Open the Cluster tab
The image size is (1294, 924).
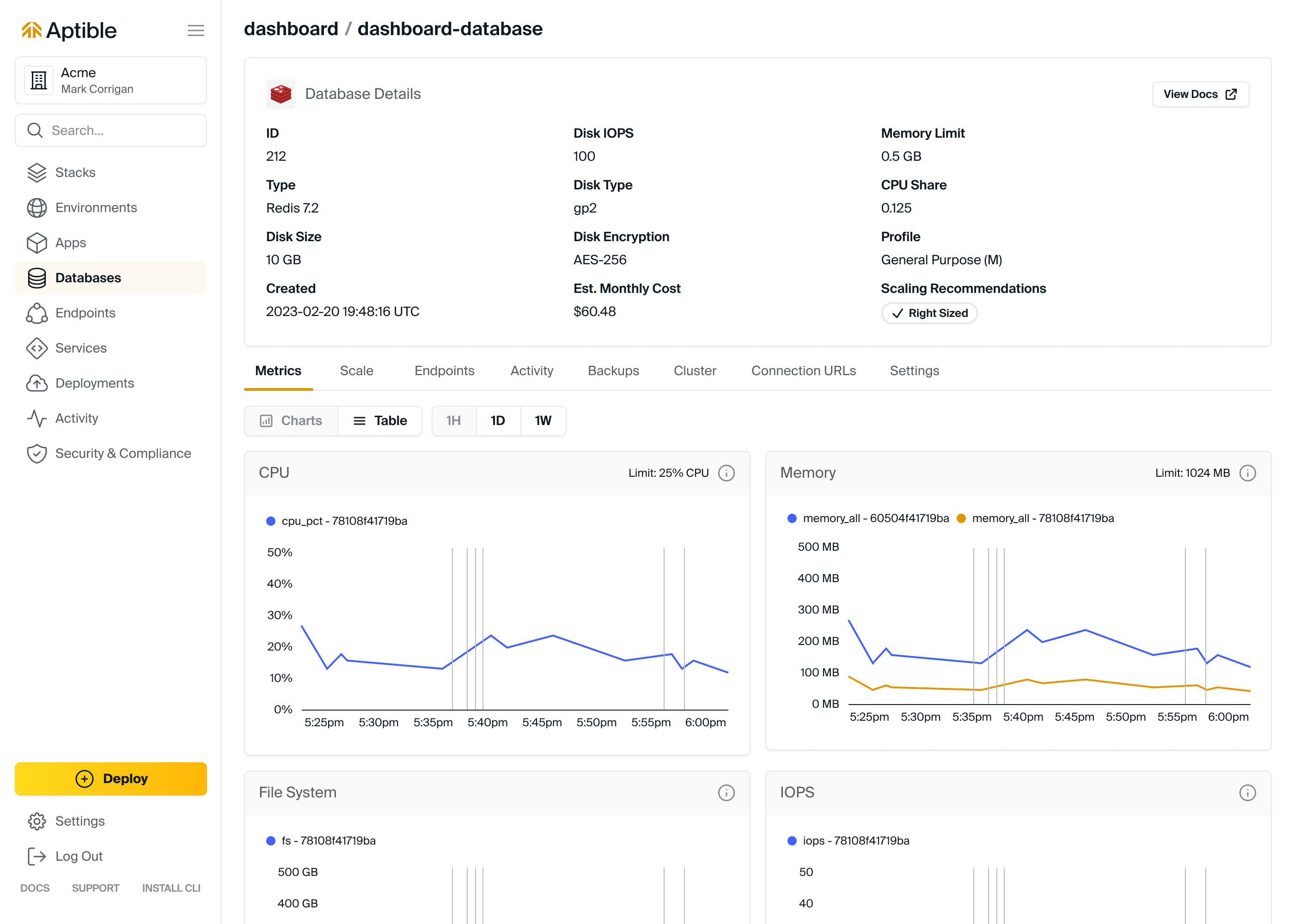click(695, 371)
